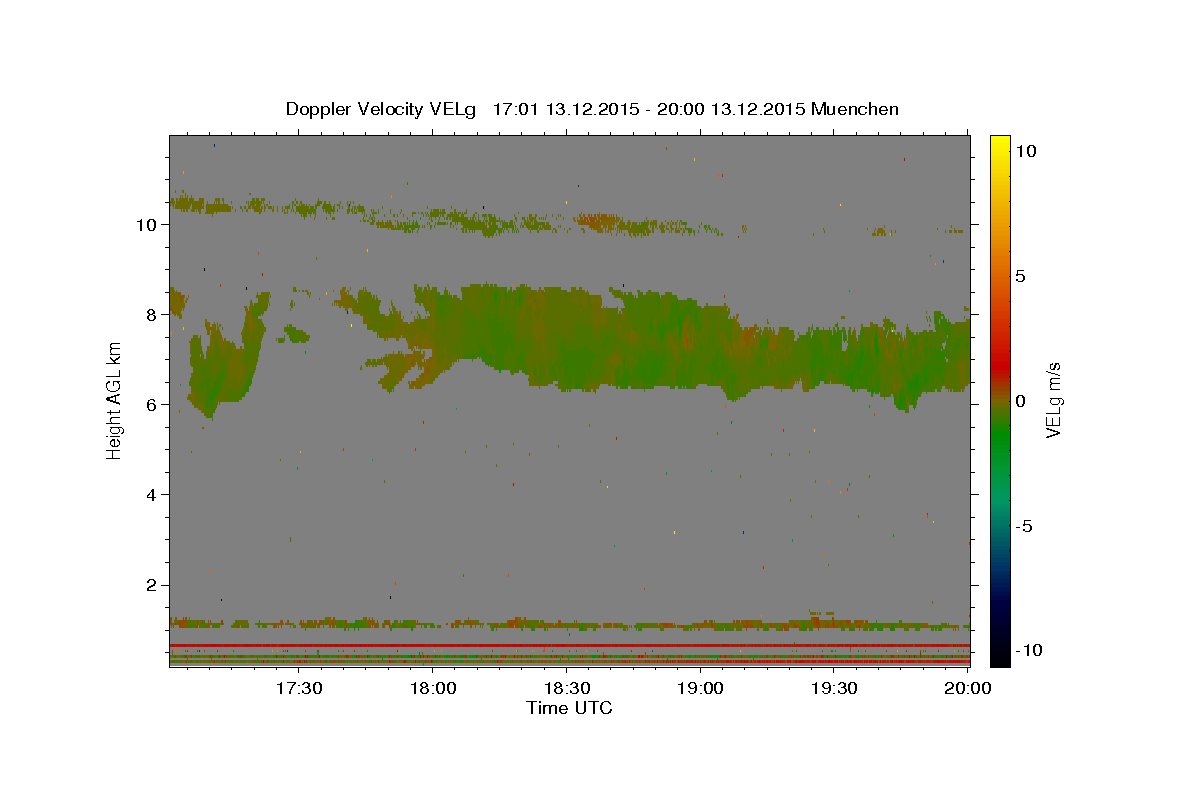Click the height axis label 10
1200x800 pixels.
[x=148, y=225]
